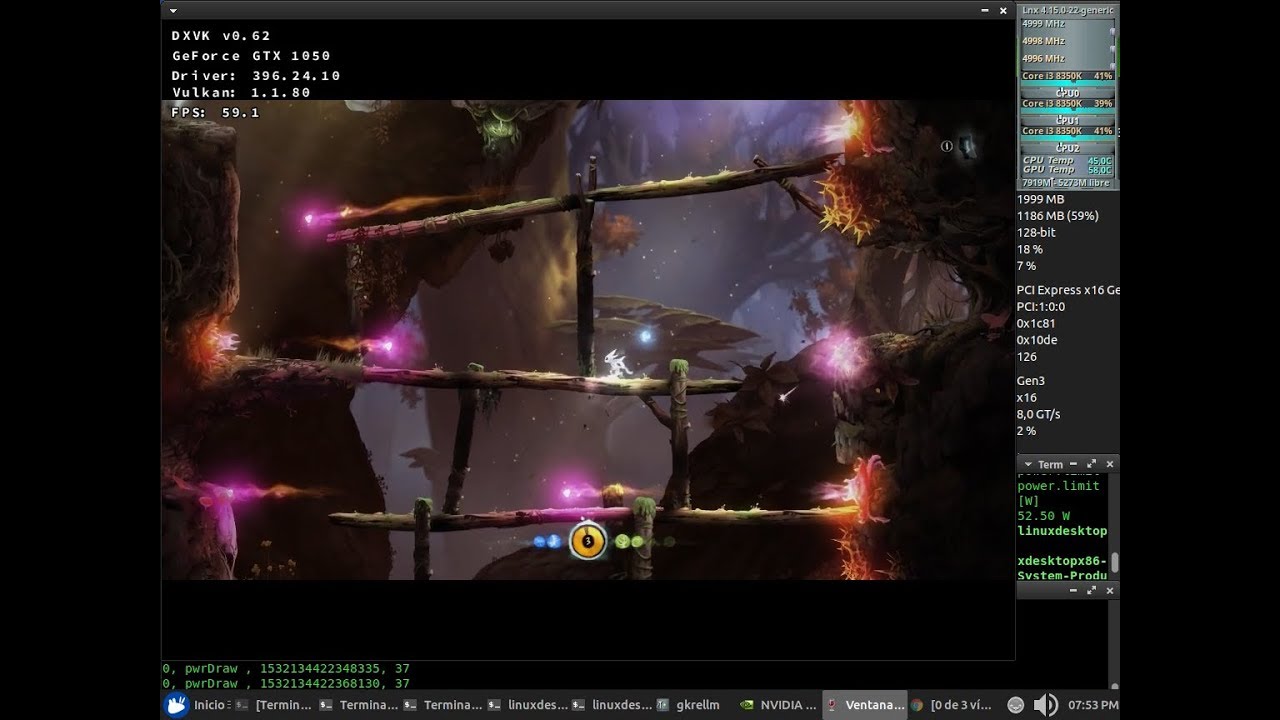Click the gkrellm monitor icon in taskbar
1280x720 pixels.
coord(663,705)
